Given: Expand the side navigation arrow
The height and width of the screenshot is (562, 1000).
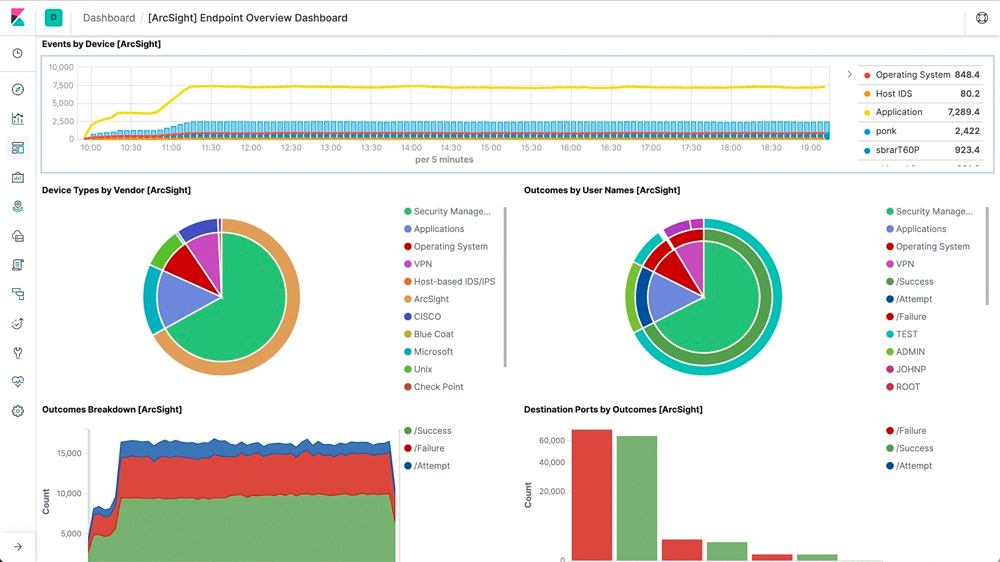Looking at the screenshot, I should [x=18, y=547].
